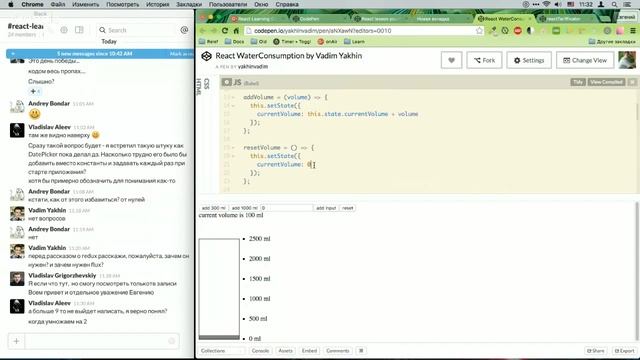
Task: Click the +1 reaction under Слышно?
Action: click(35, 91)
